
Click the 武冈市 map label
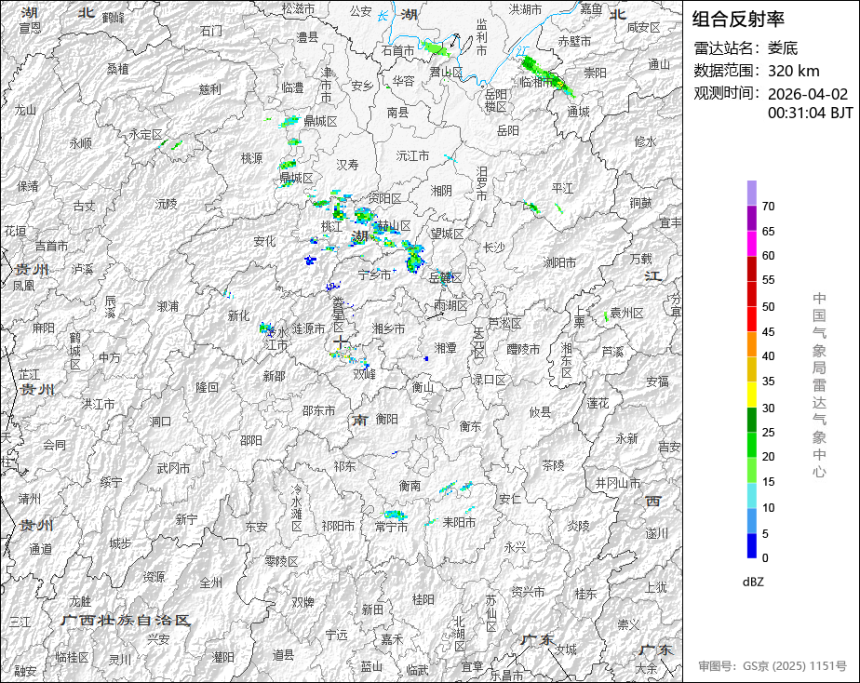(x=173, y=468)
